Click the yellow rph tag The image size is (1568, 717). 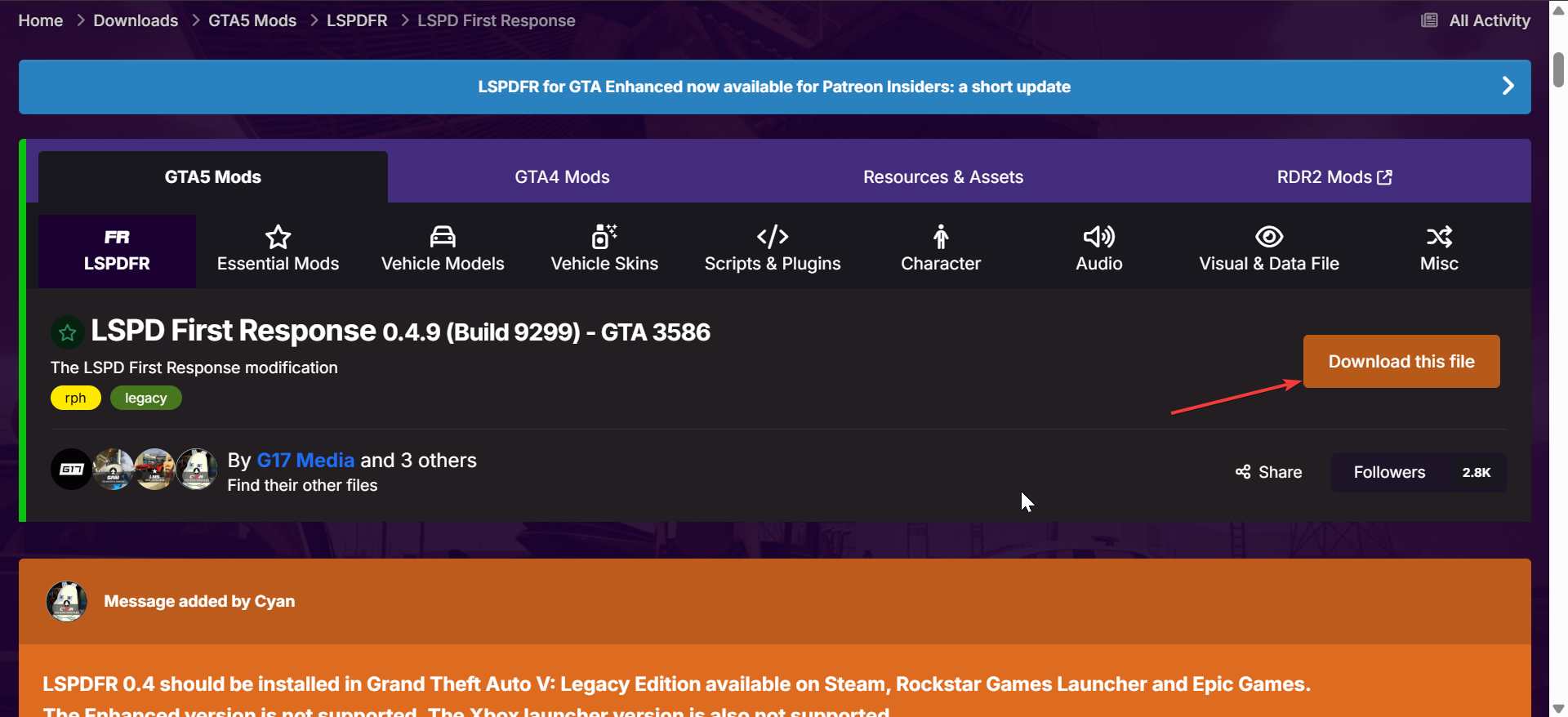click(75, 398)
